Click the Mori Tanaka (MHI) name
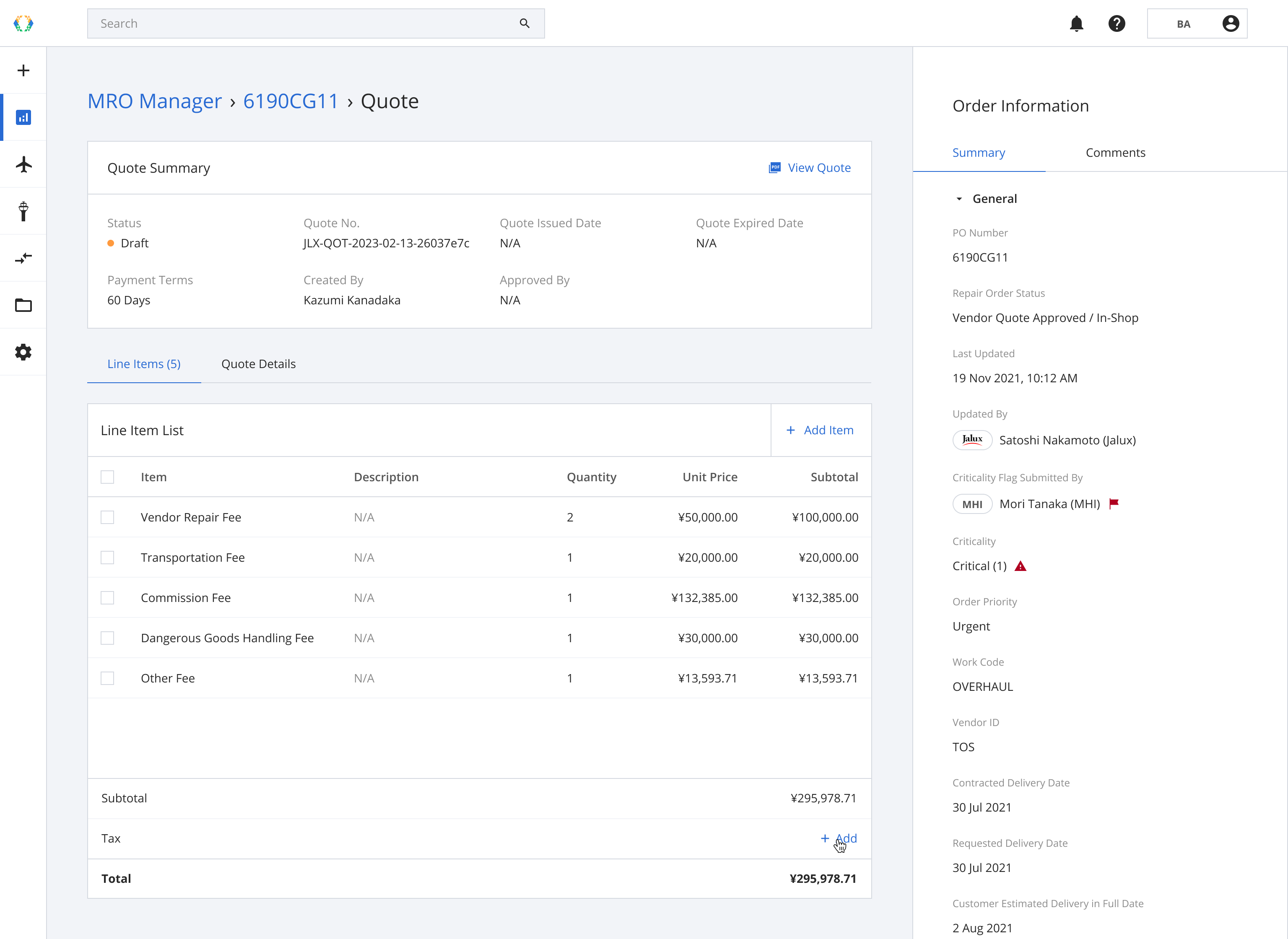Screen dimensions: 1288x939 (1050, 504)
